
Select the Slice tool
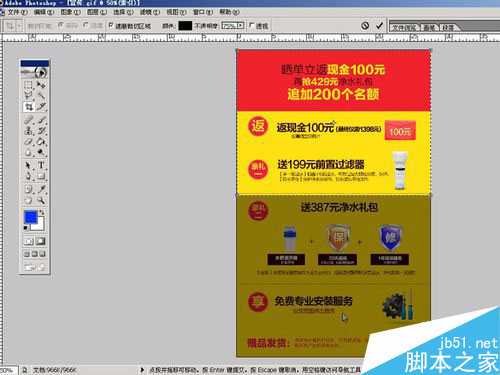(41, 107)
